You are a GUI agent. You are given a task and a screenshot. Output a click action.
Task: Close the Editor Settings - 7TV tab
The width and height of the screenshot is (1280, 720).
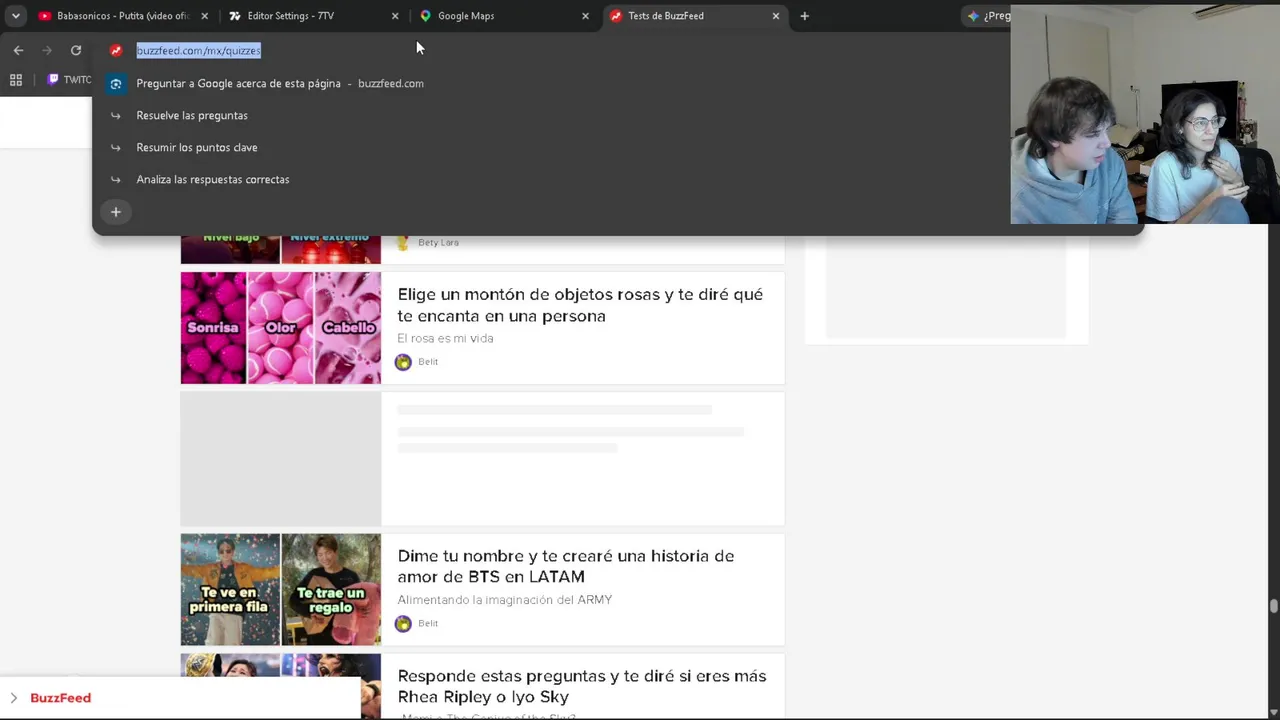coord(395,16)
